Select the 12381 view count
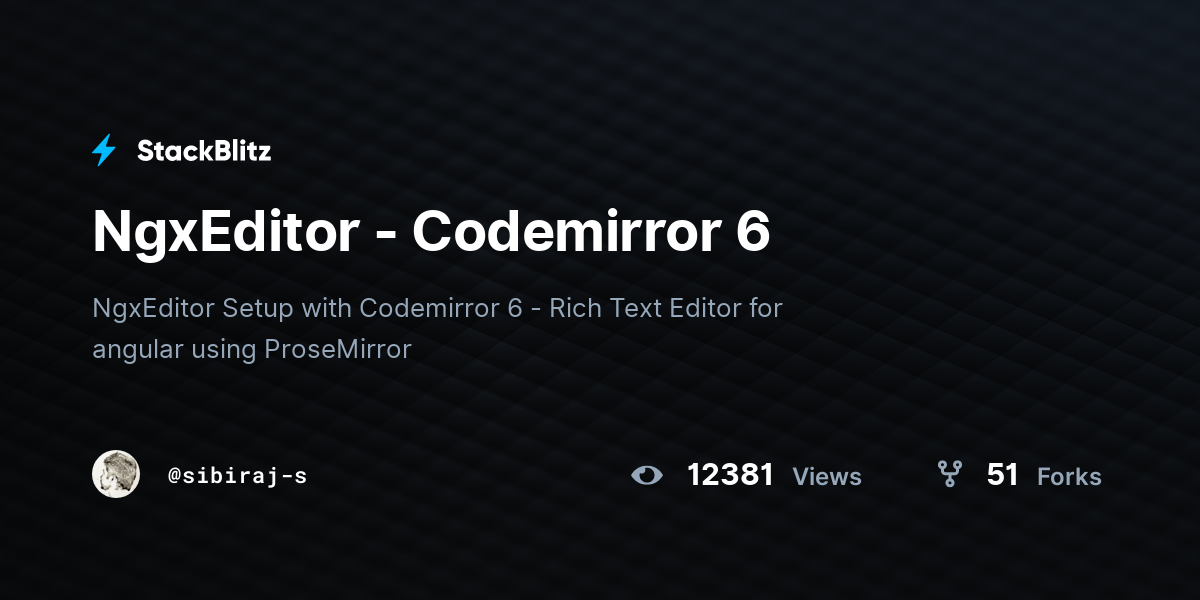 731,475
